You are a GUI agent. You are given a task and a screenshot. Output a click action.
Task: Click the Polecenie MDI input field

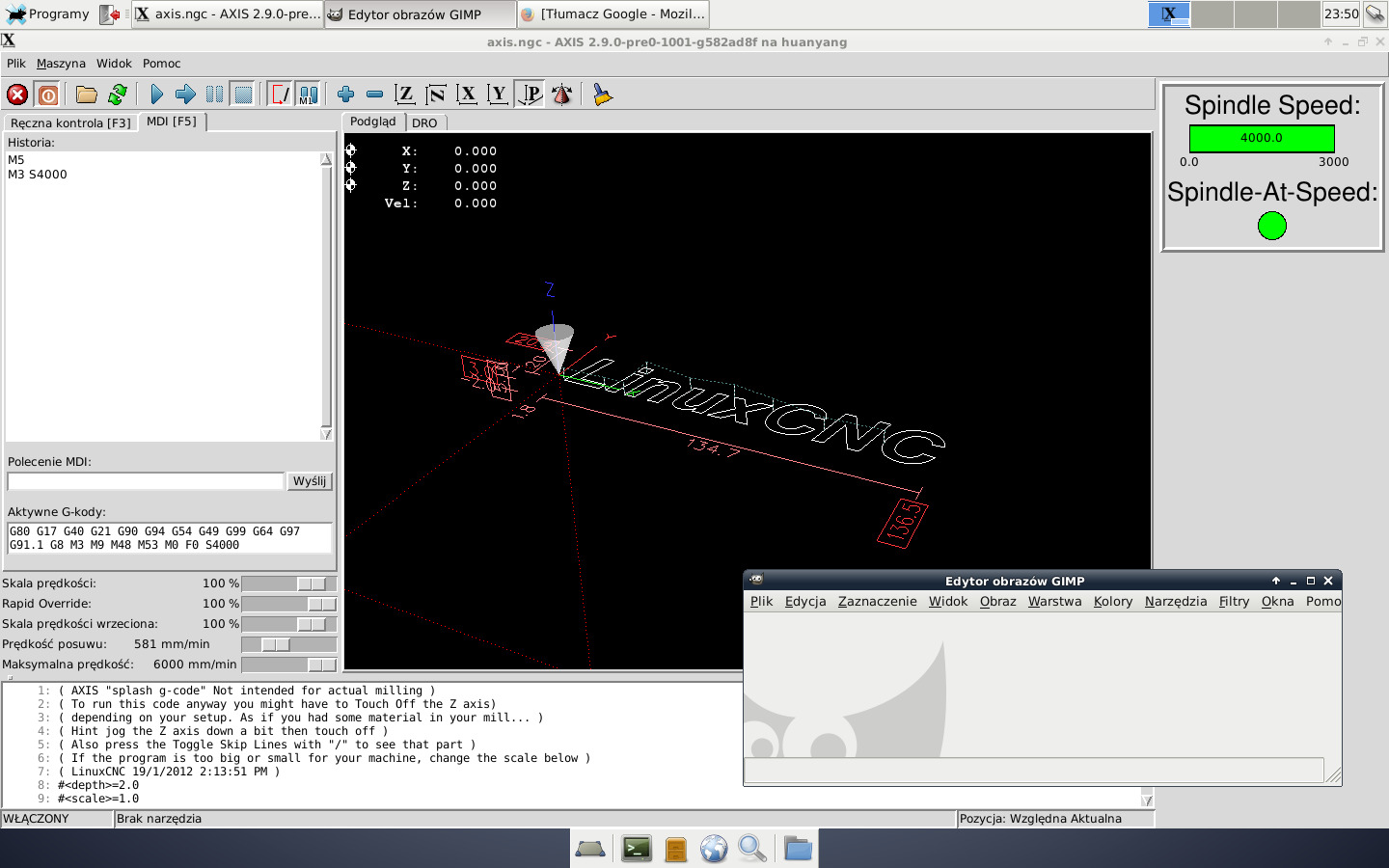[146, 480]
